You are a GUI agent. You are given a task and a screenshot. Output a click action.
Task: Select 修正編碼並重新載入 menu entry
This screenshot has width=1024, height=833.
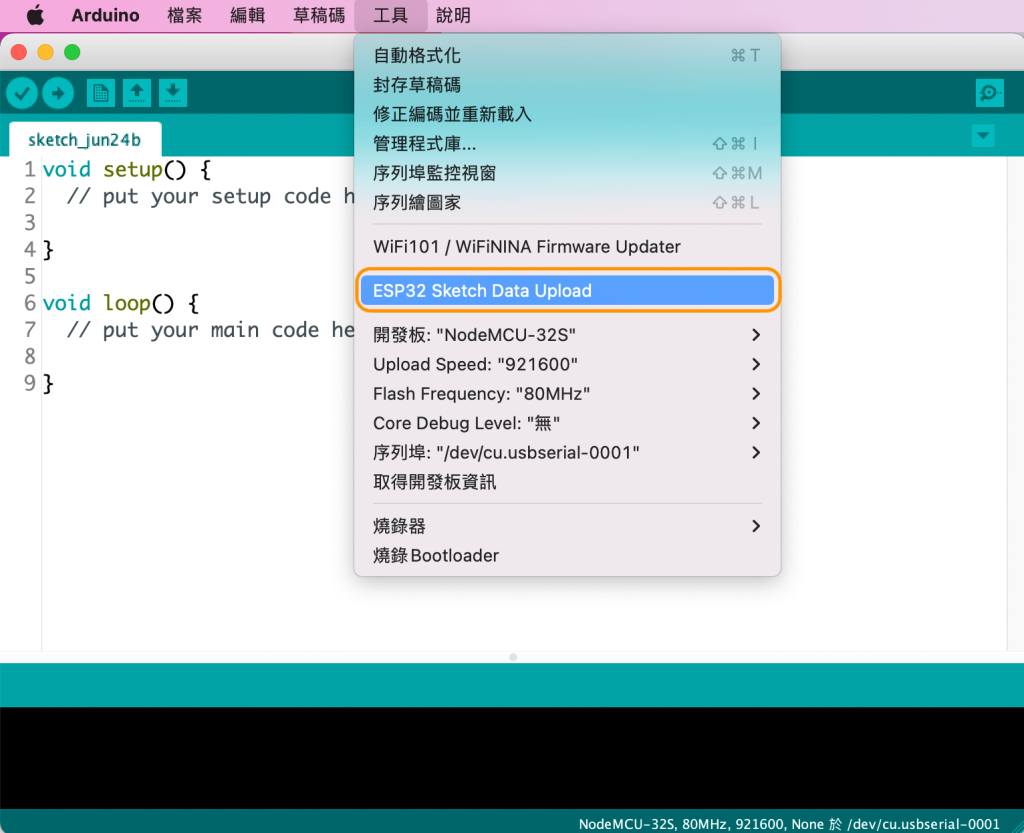567,114
